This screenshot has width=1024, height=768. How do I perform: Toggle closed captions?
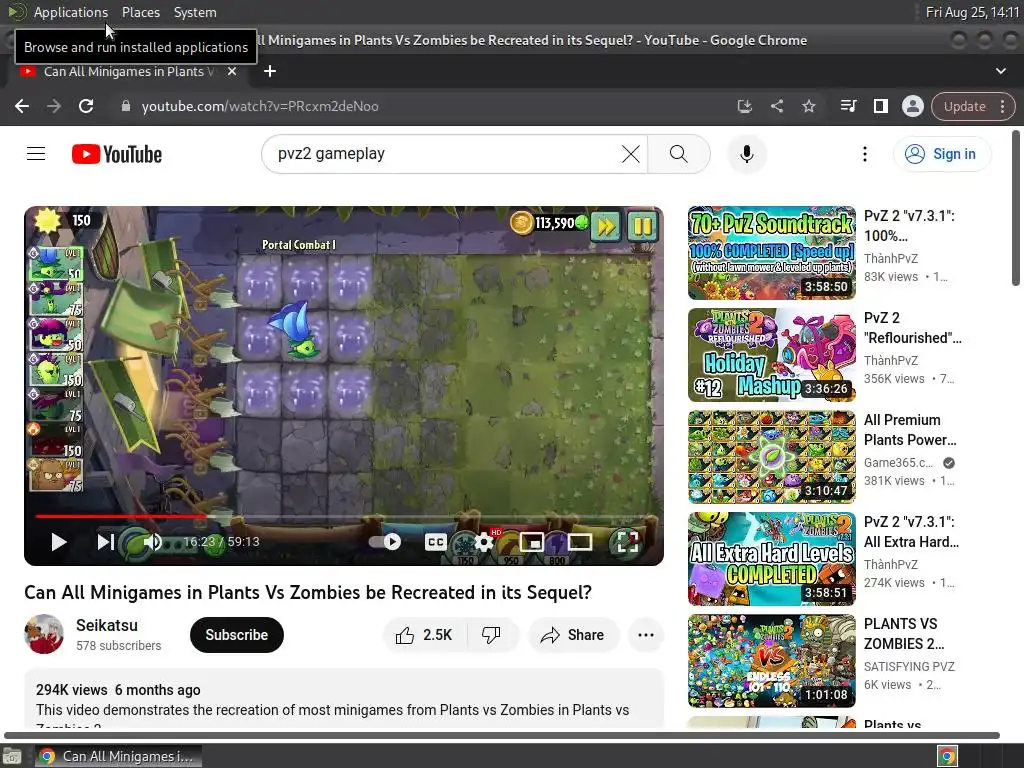(436, 542)
